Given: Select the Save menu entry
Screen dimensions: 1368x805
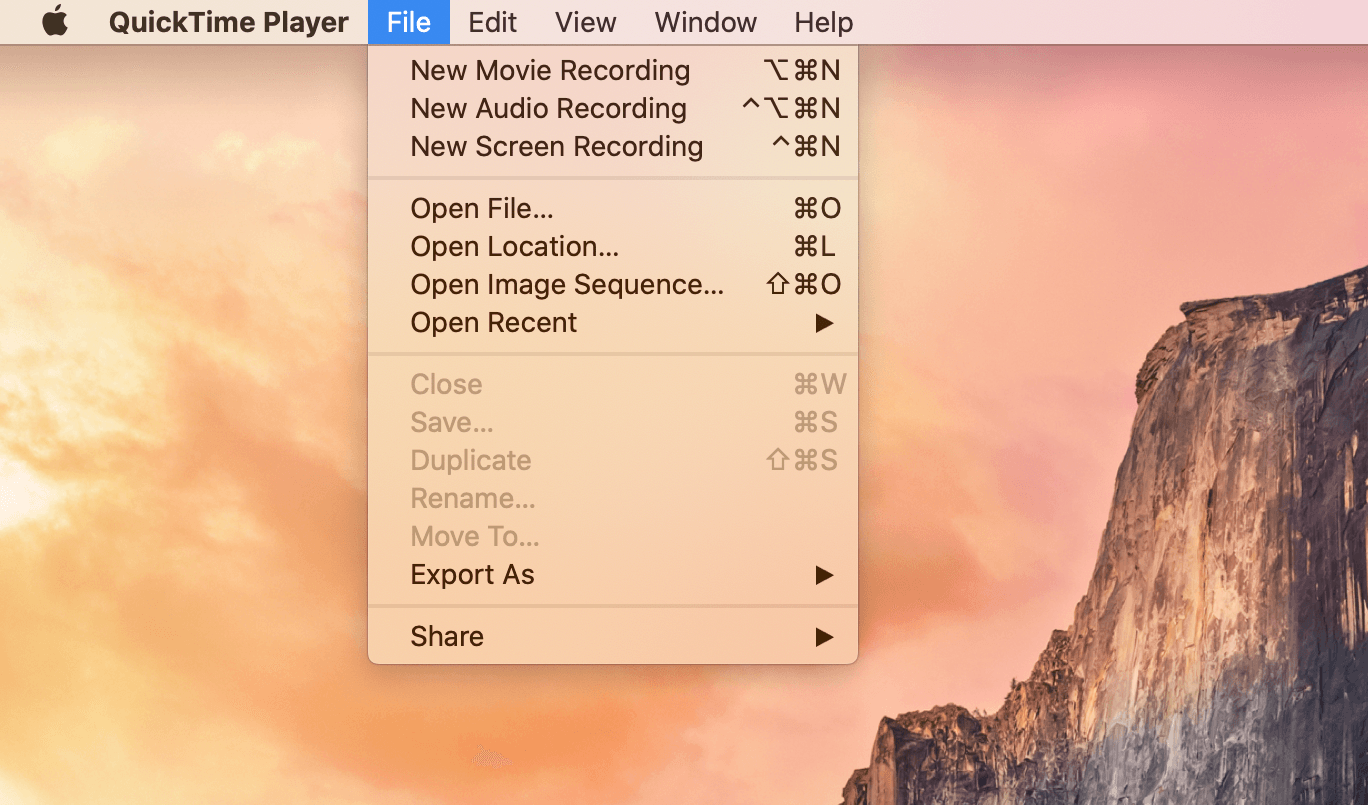Looking at the screenshot, I should coord(451,422).
